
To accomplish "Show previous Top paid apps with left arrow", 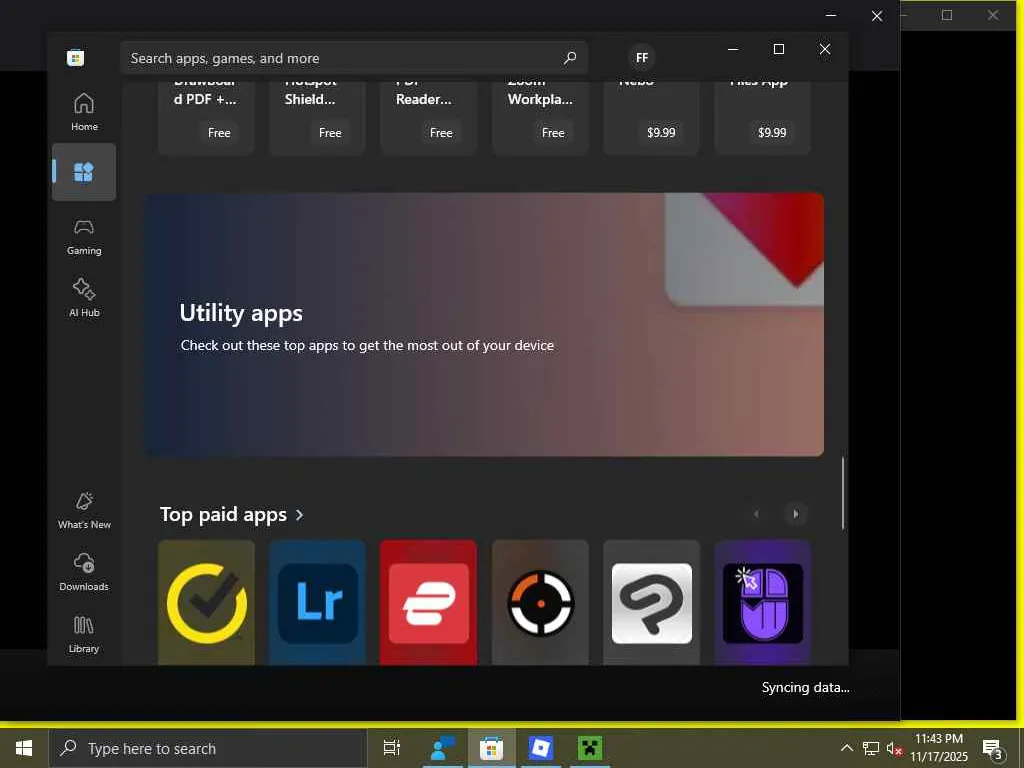I will pos(756,514).
